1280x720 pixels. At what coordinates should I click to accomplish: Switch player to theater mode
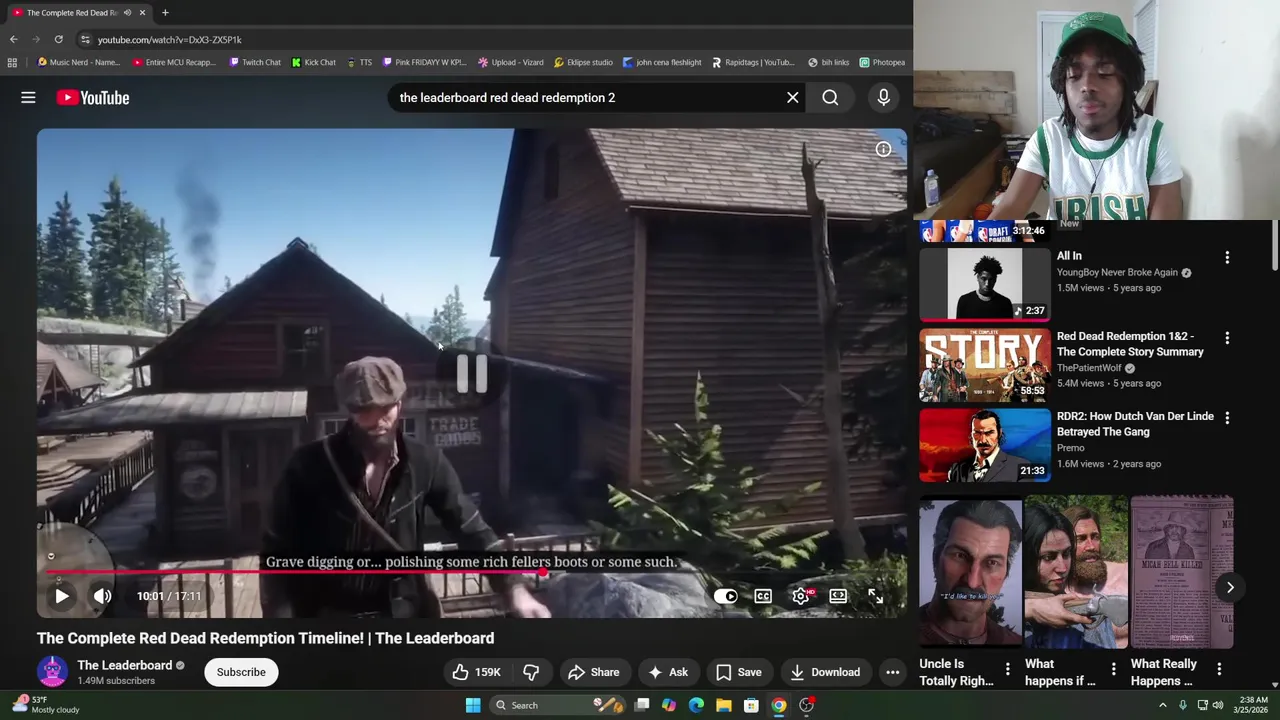(x=838, y=596)
